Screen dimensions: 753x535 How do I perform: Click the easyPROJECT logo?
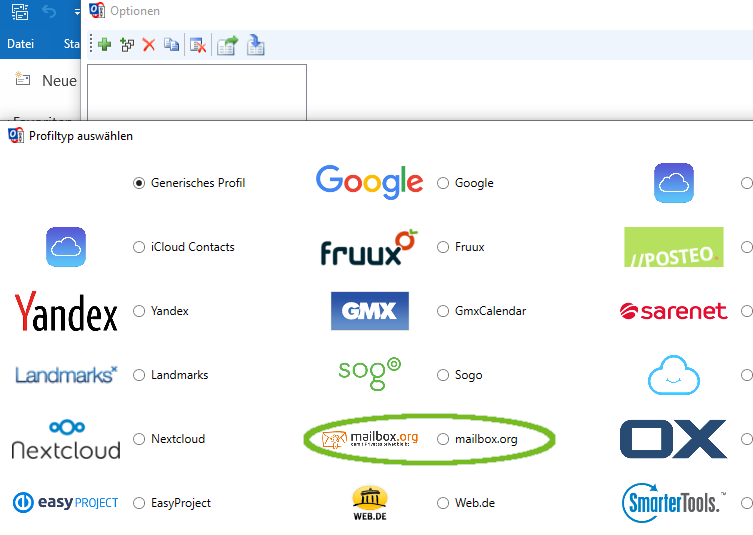(x=66, y=503)
